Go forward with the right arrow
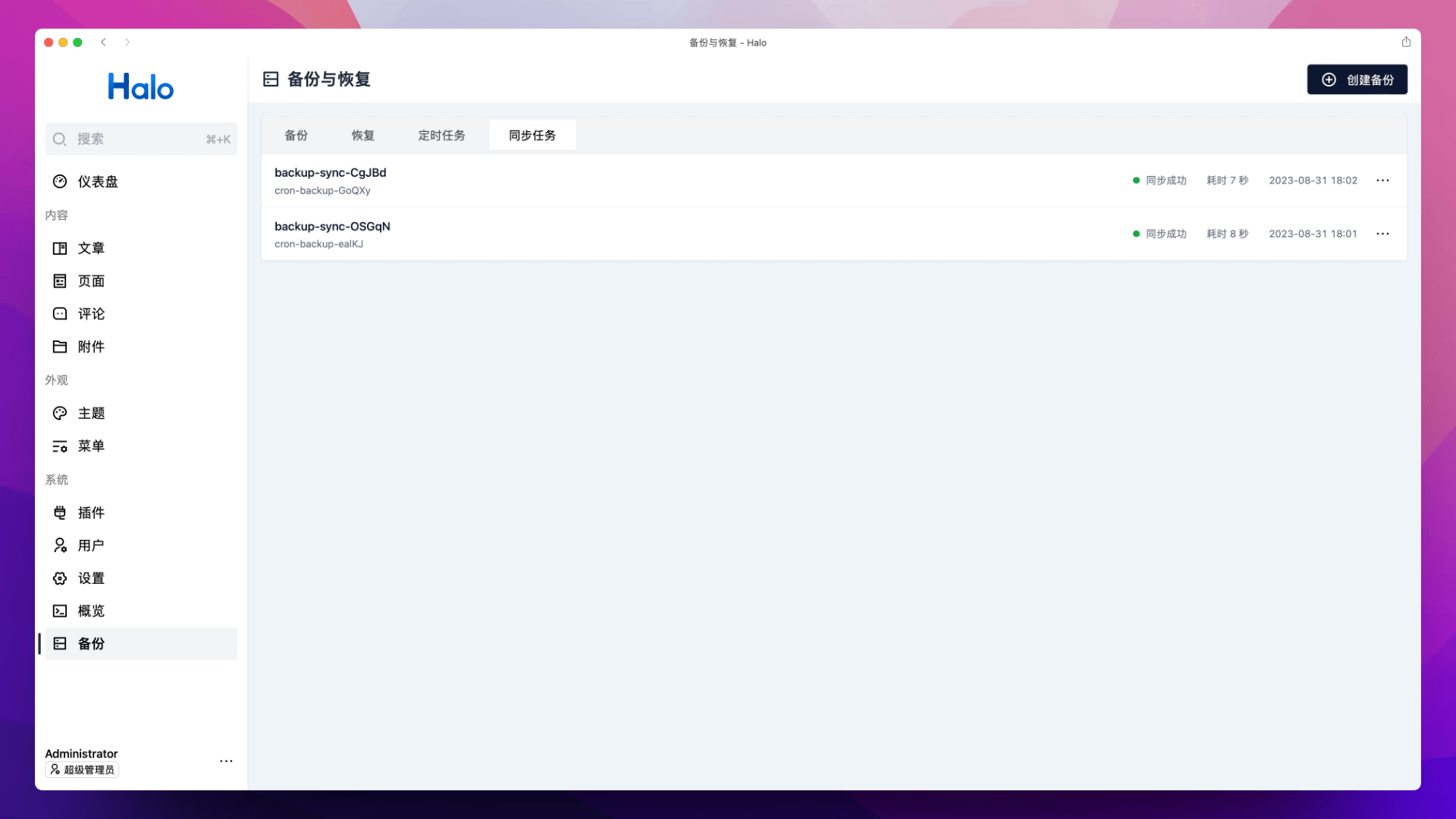This screenshot has width=1456, height=819. click(x=127, y=42)
